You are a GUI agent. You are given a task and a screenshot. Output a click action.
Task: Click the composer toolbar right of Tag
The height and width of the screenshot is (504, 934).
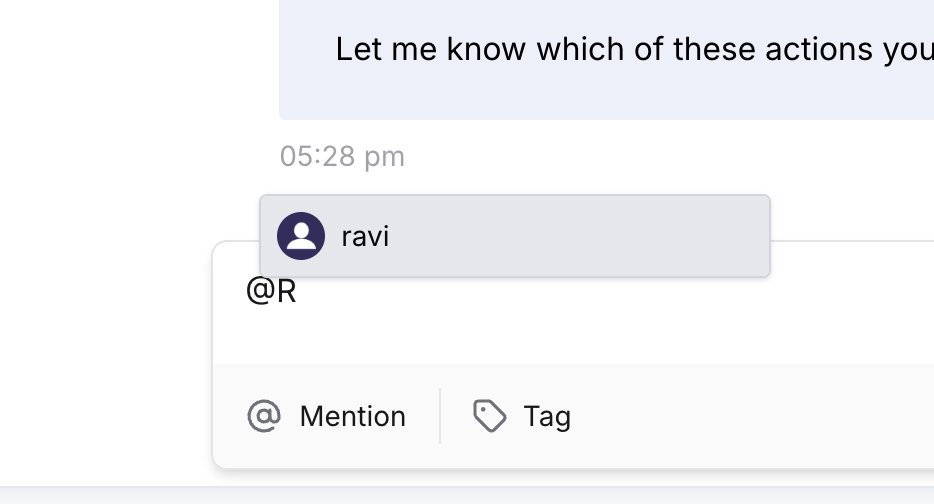(x=750, y=416)
